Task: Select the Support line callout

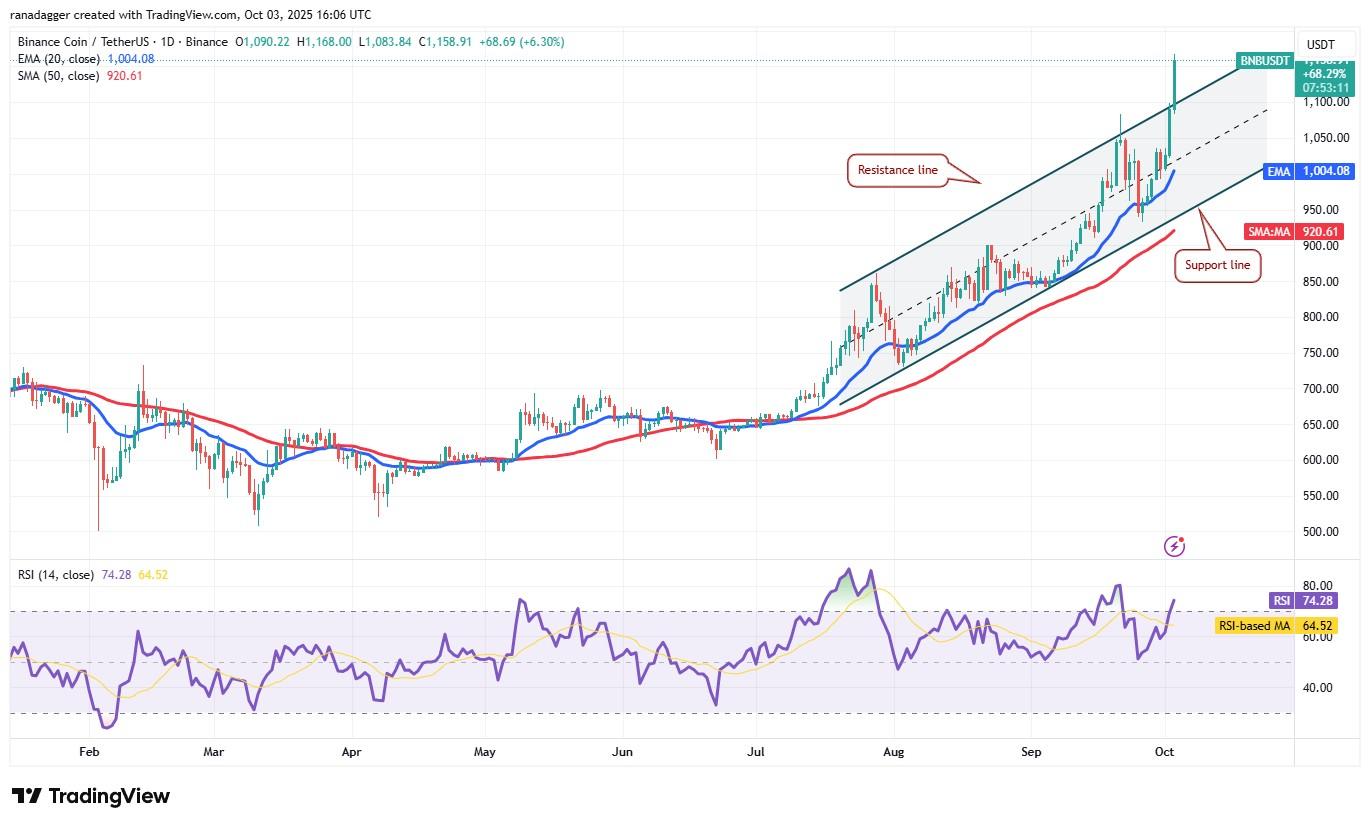Action: tap(1216, 265)
